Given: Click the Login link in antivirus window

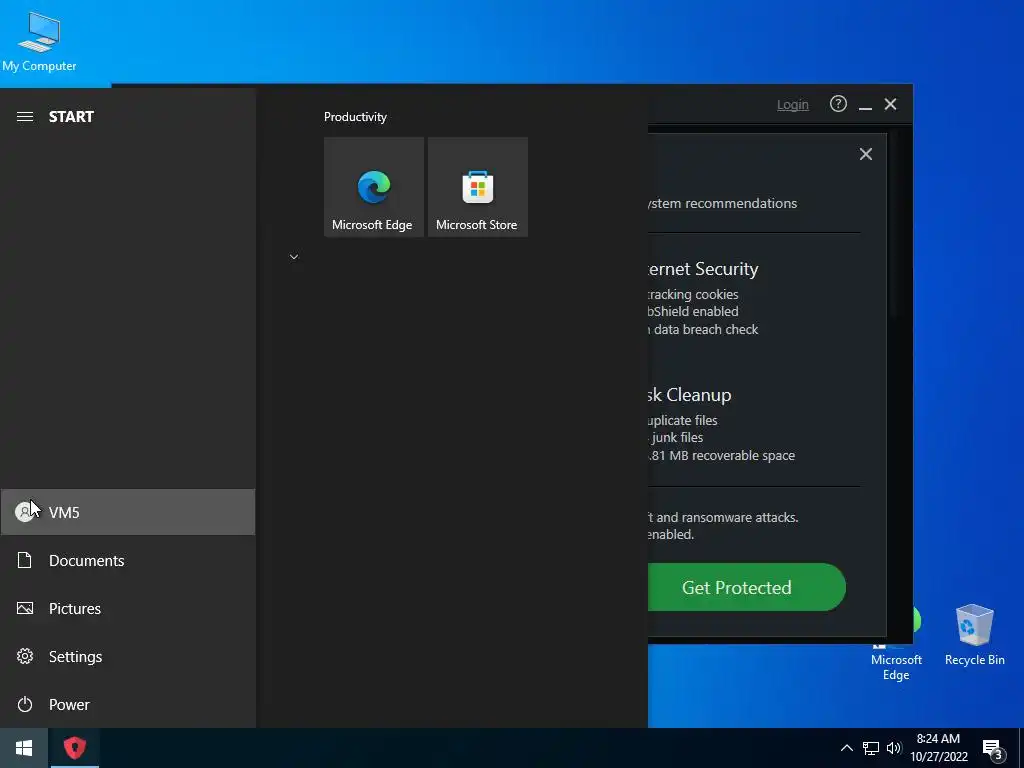Looking at the screenshot, I should [x=792, y=104].
